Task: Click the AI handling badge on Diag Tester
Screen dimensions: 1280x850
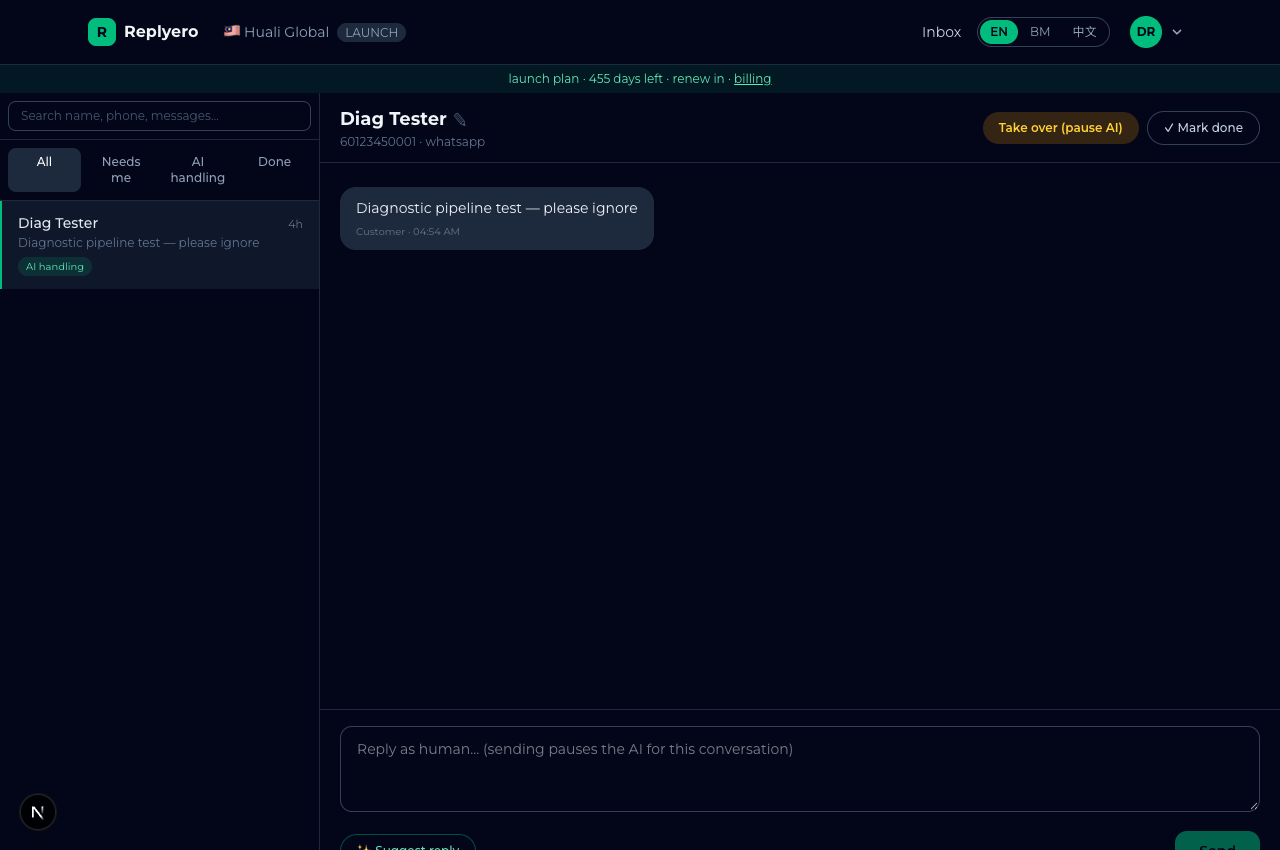Action: tap(55, 267)
